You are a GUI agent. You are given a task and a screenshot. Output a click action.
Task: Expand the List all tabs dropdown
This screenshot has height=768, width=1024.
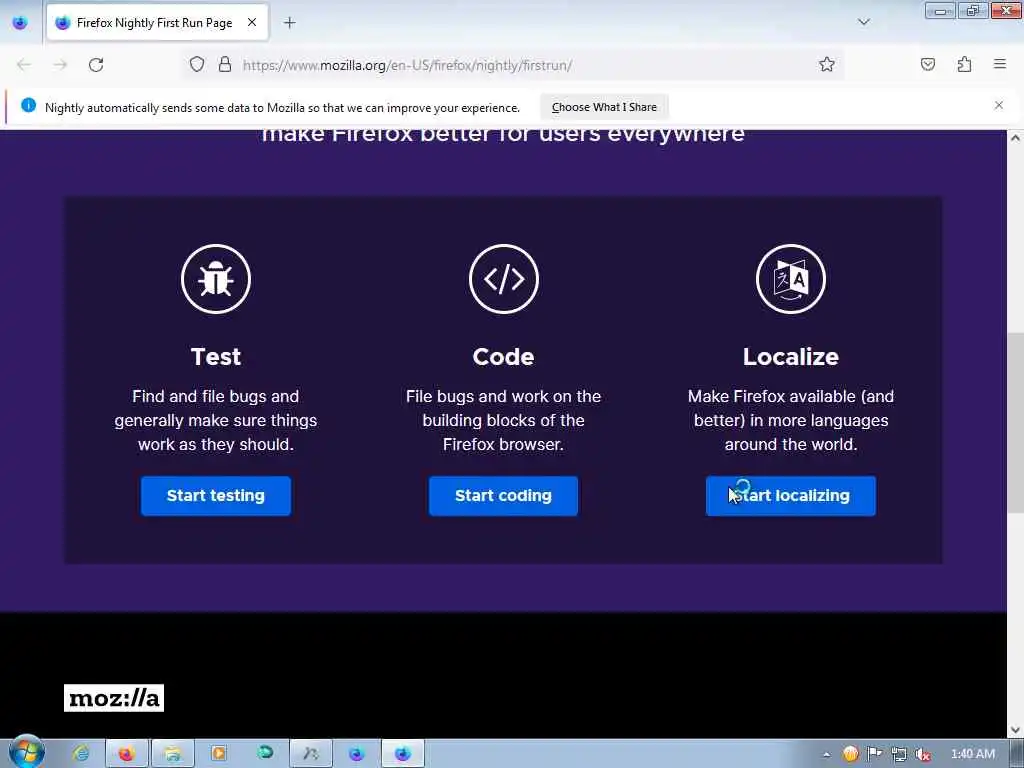[x=864, y=22]
